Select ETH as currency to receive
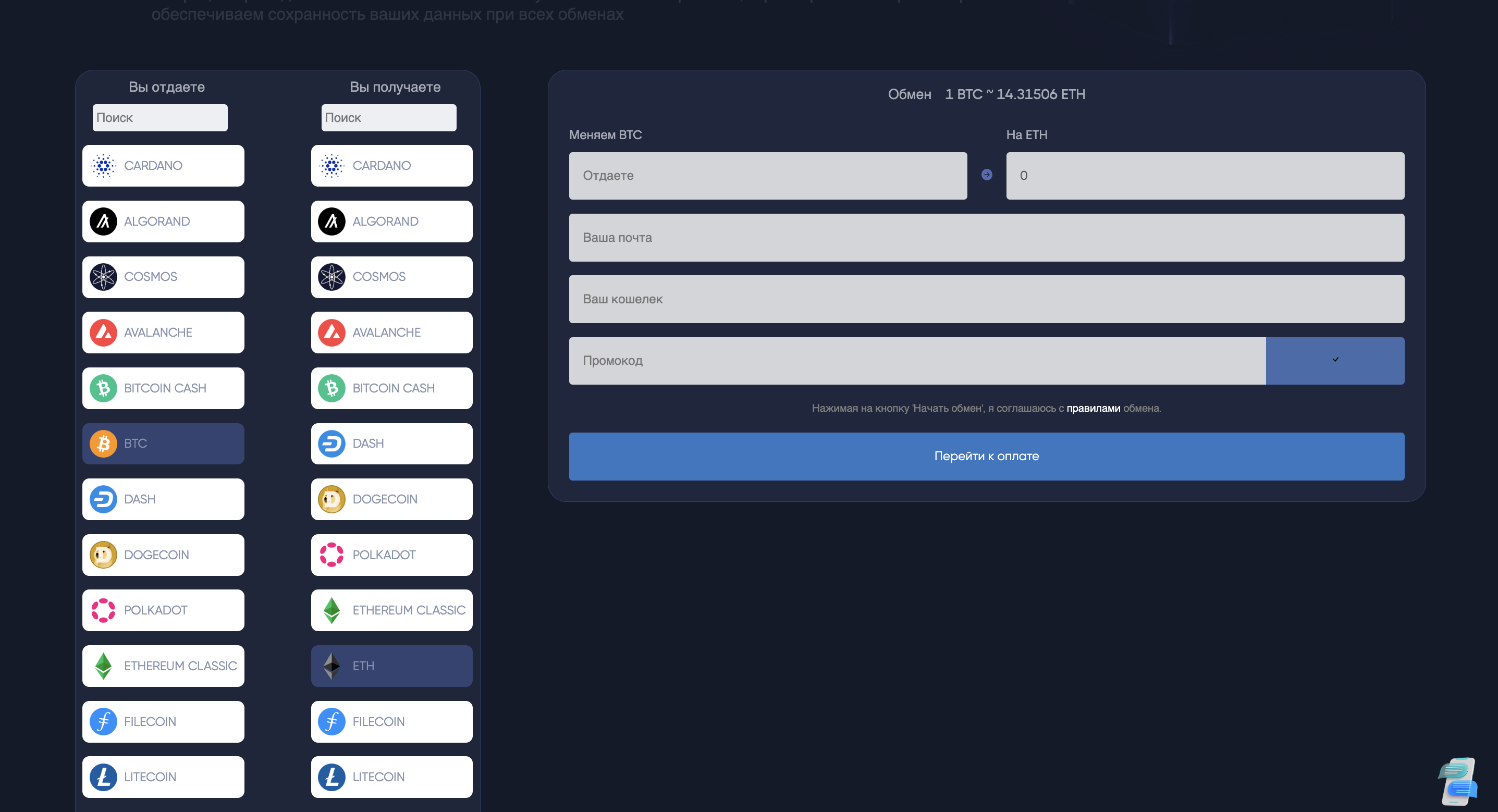 (391, 666)
